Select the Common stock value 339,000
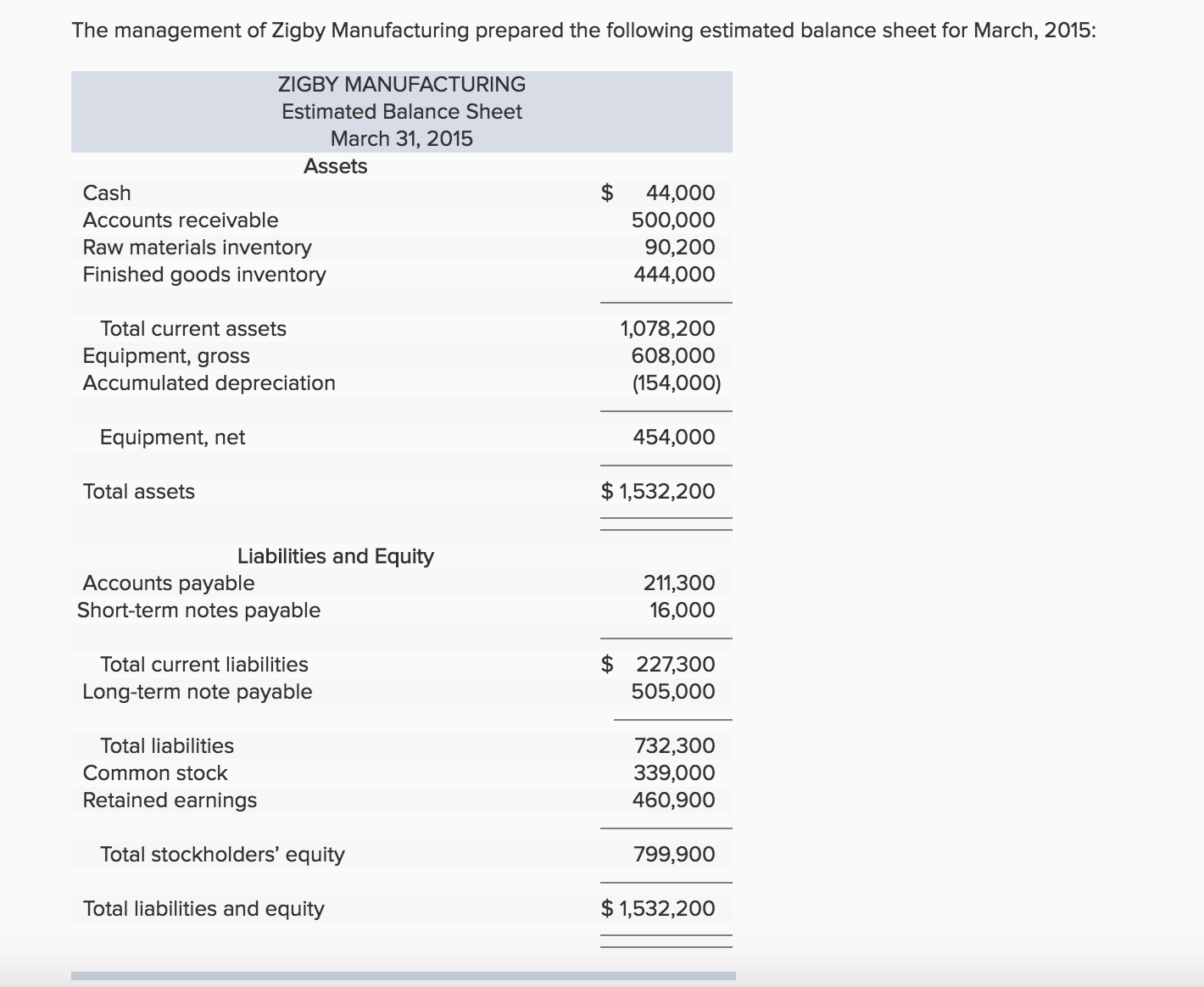This screenshot has height=987, width=1204. [x=673, y=772]
